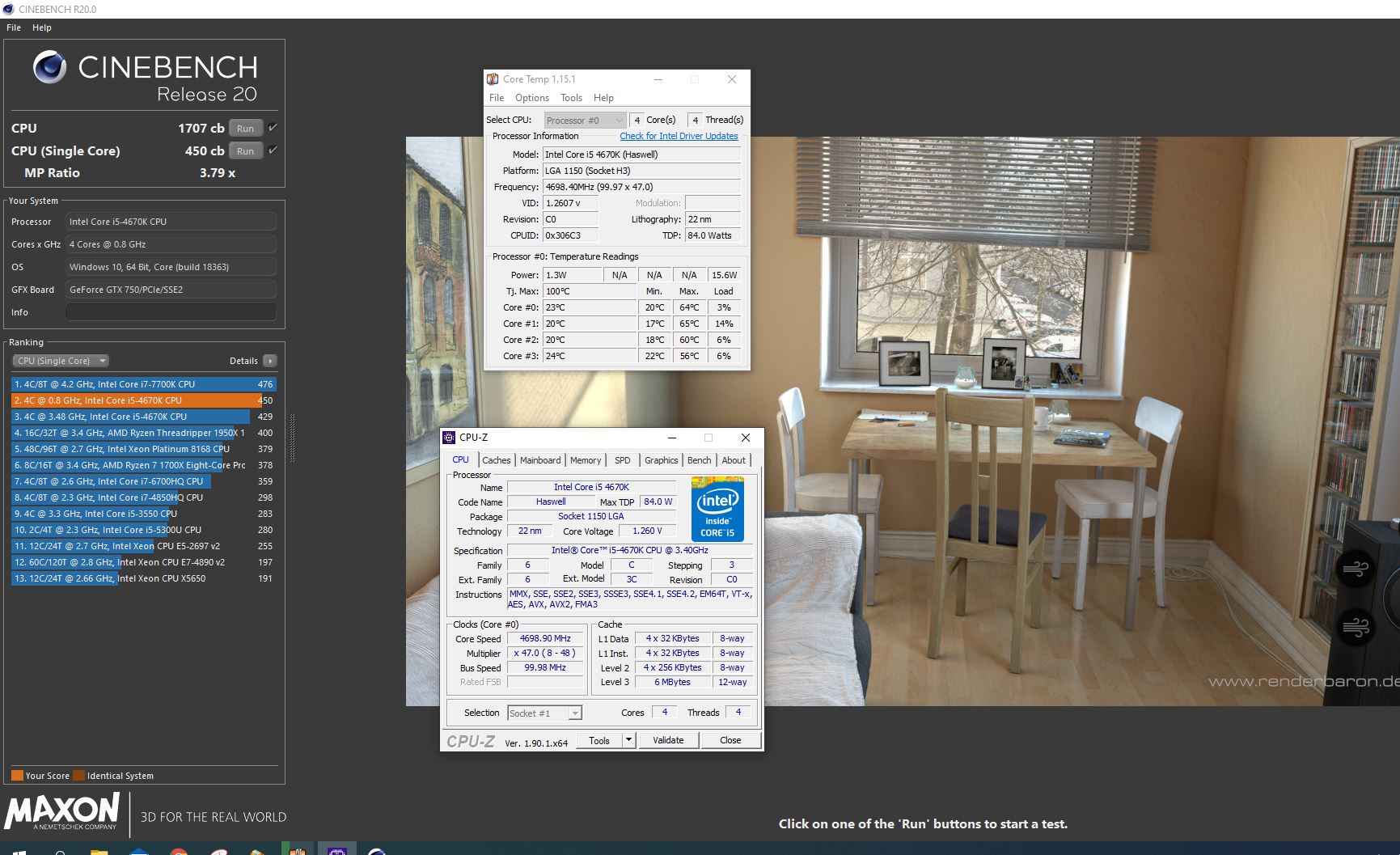Click the Core Speed value 4698.90 MHz
This screenshot has height=855, width=1400.
(x=545, y=638)
